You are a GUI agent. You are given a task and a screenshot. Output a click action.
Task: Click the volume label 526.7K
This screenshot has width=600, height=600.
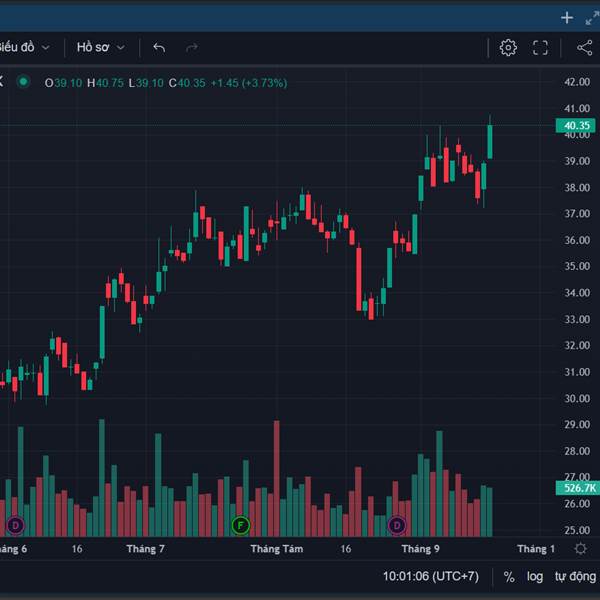click(578, 488)
